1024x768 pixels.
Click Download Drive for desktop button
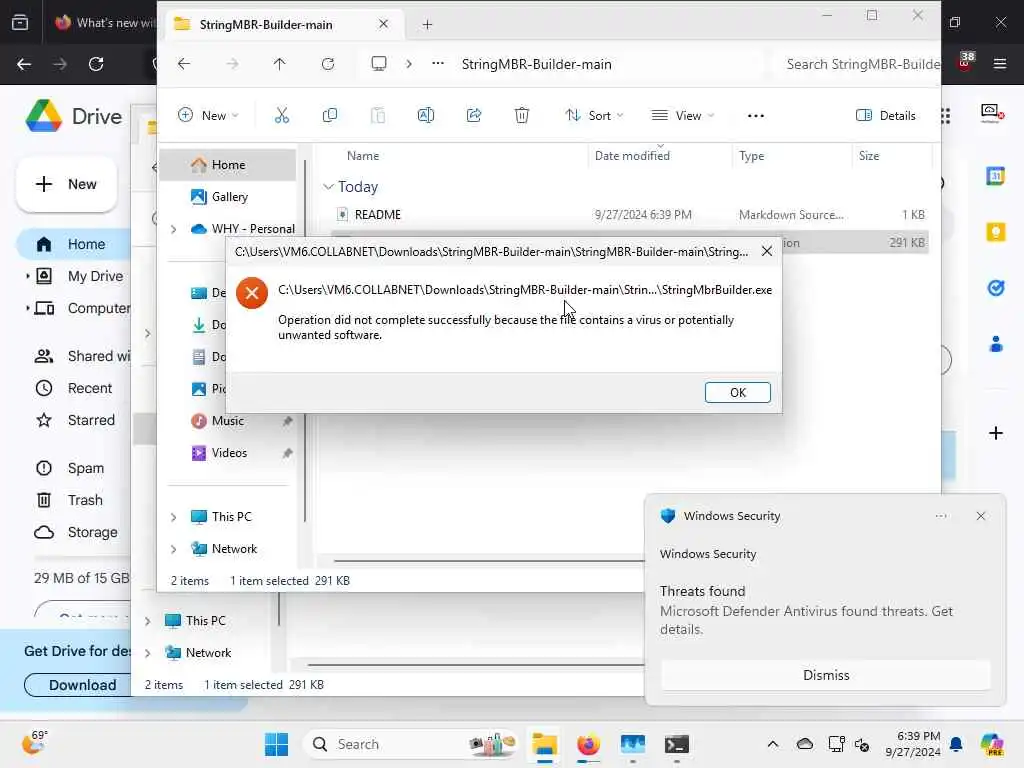(x=82, y=685)
